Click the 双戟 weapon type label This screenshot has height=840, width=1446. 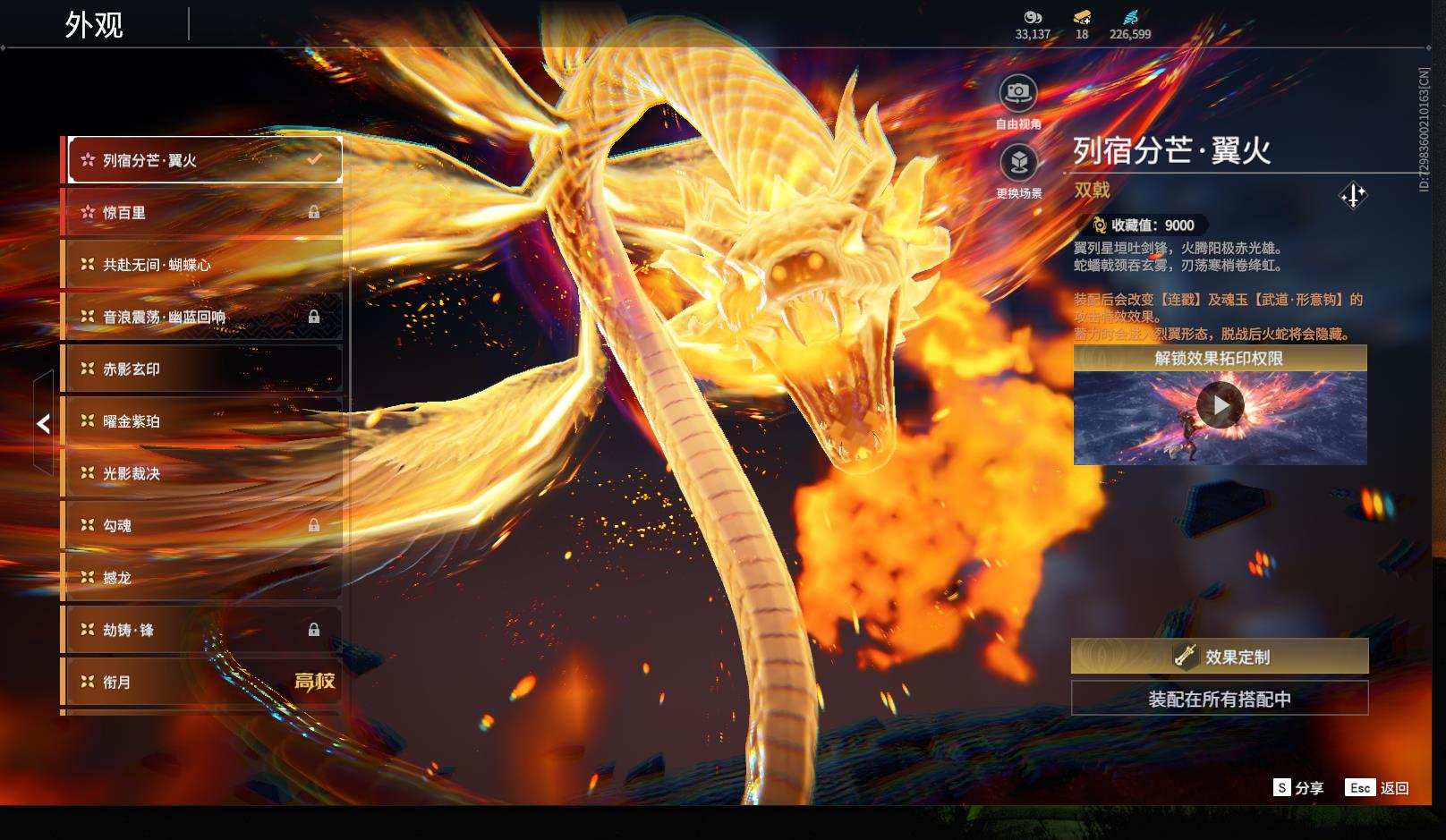click(x=1092, y=190)
